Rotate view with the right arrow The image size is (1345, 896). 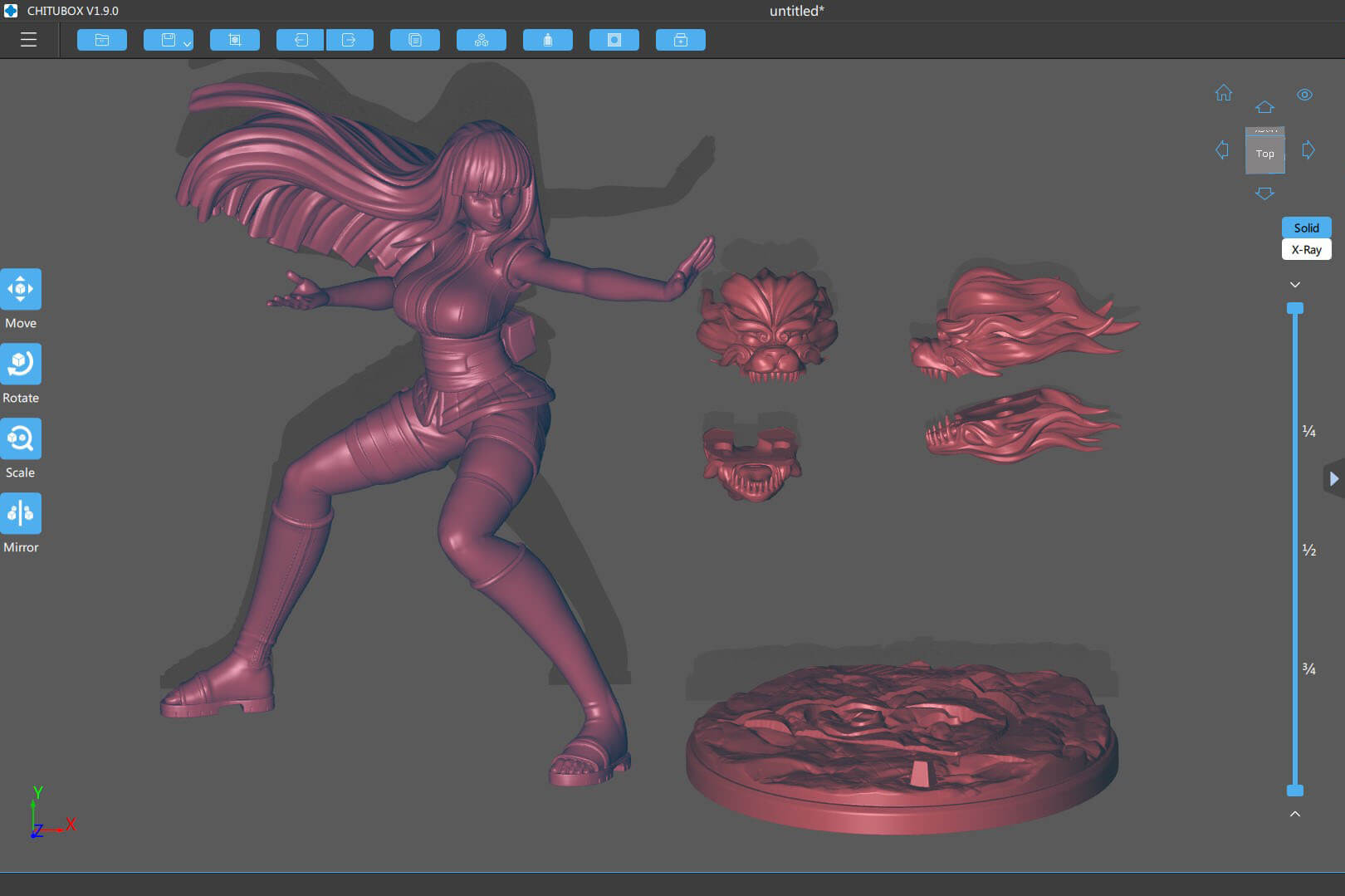[1308, 150]
